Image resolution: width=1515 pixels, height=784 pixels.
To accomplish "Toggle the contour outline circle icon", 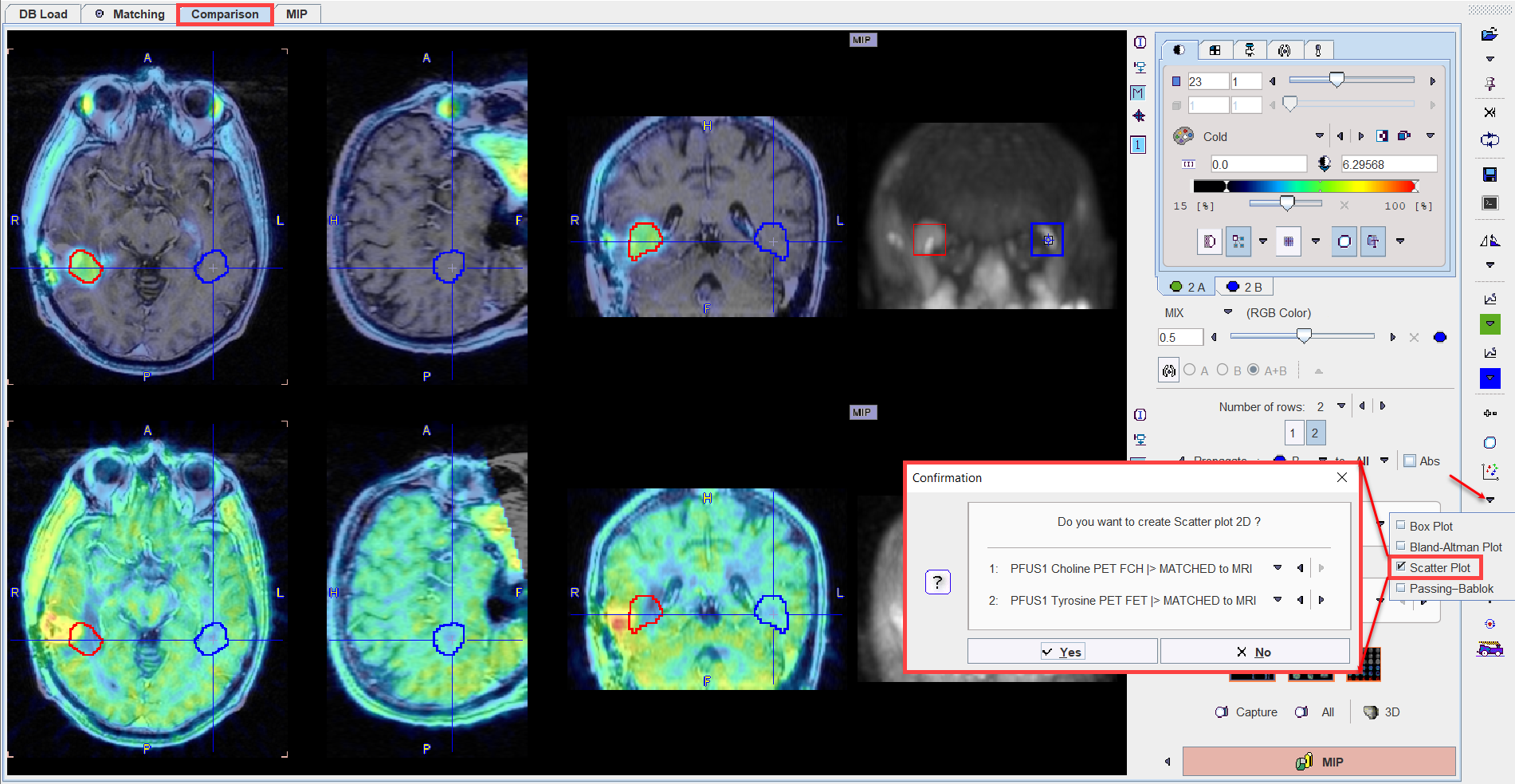I will coord(1344,241).
